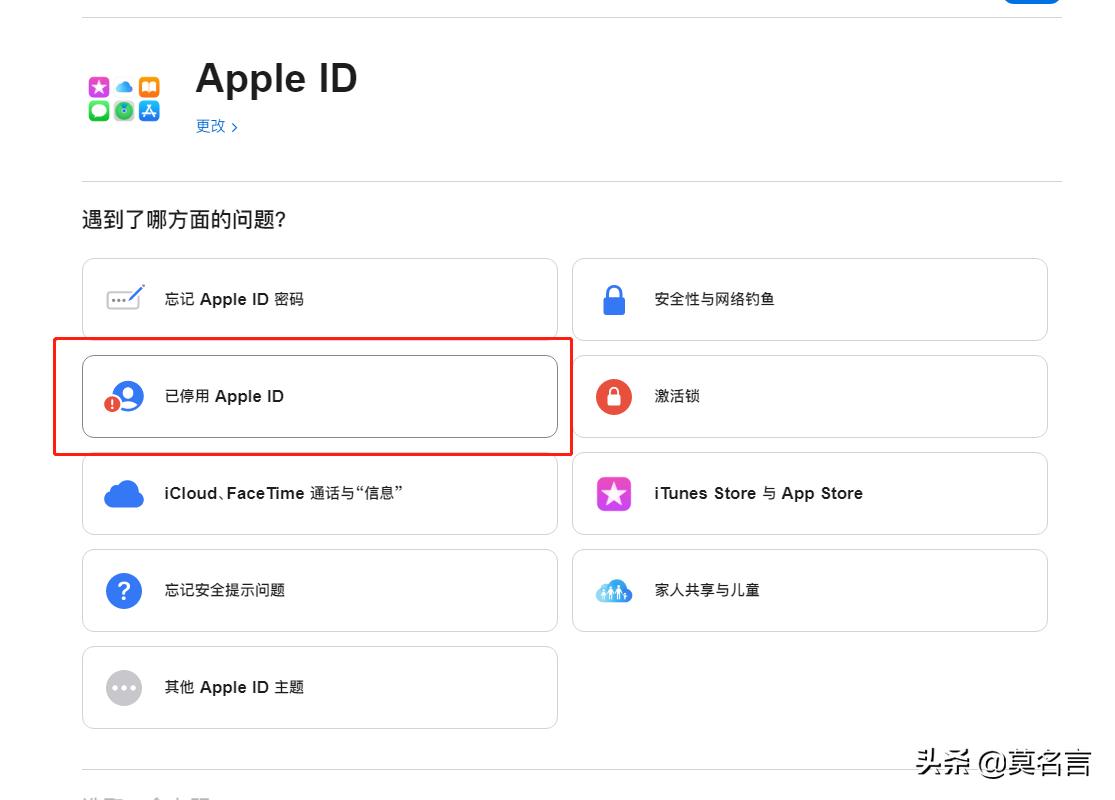
Task: Click the person alert icon for 已停用 Apple ID
Action: point(122,395)
